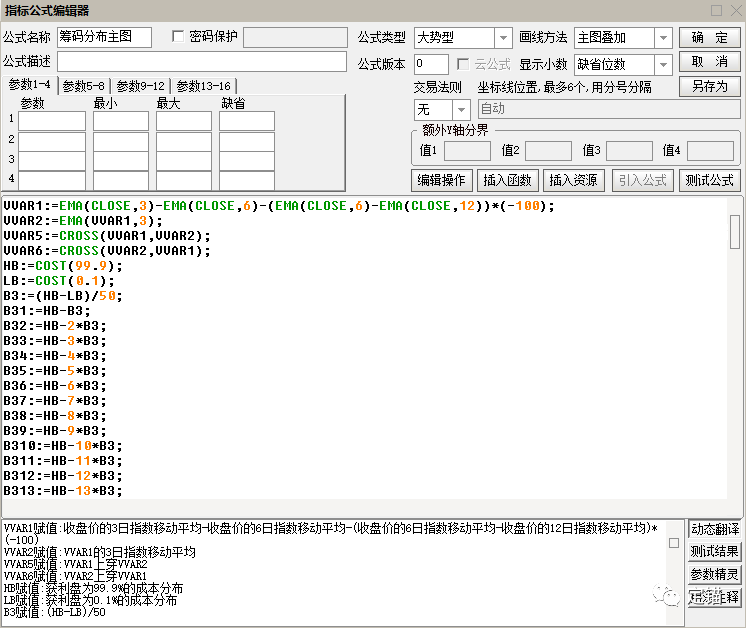Click the 取消 cancel button

[x=709, y=62]
